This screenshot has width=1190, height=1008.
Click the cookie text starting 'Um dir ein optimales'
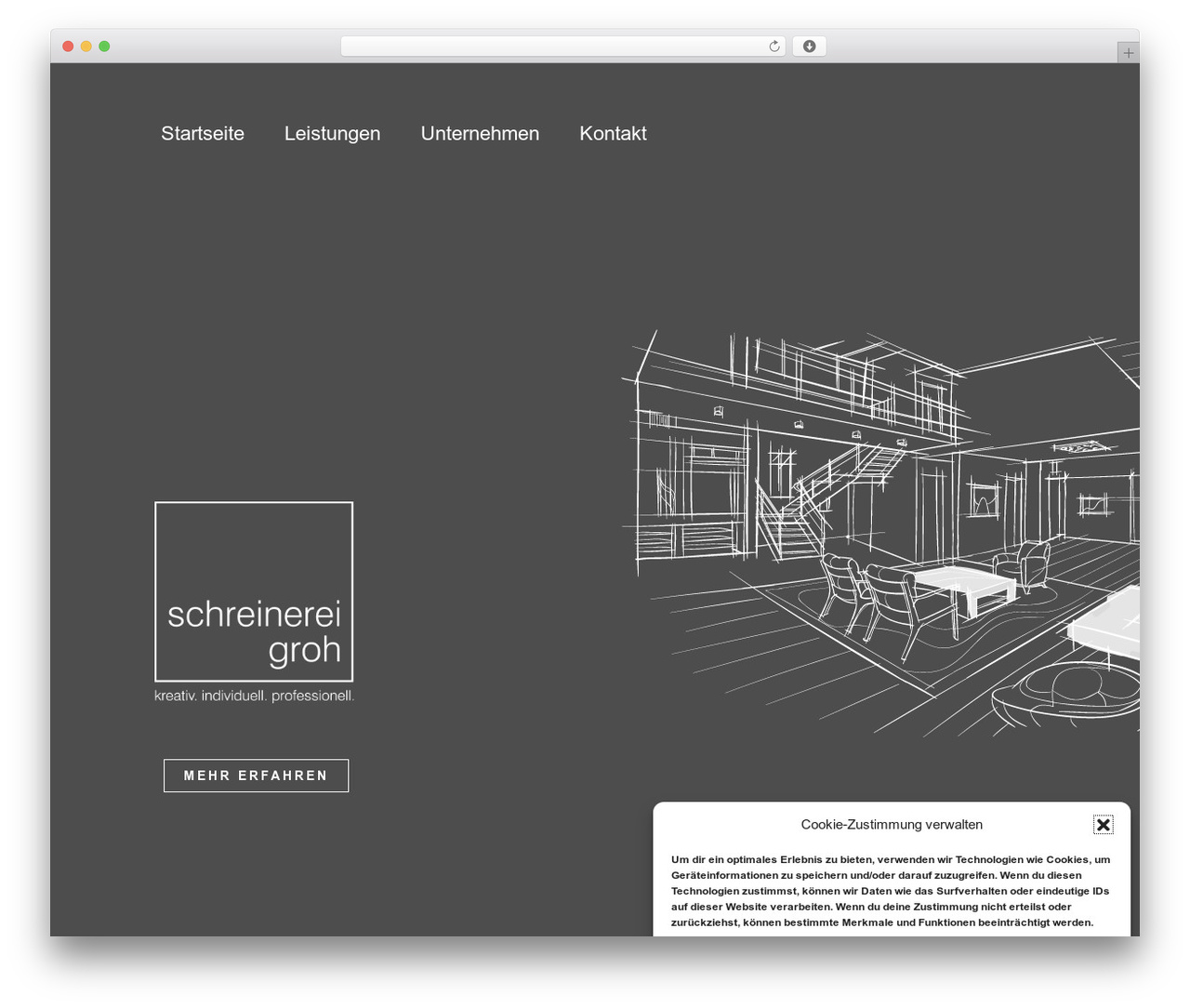click(891, 891)
